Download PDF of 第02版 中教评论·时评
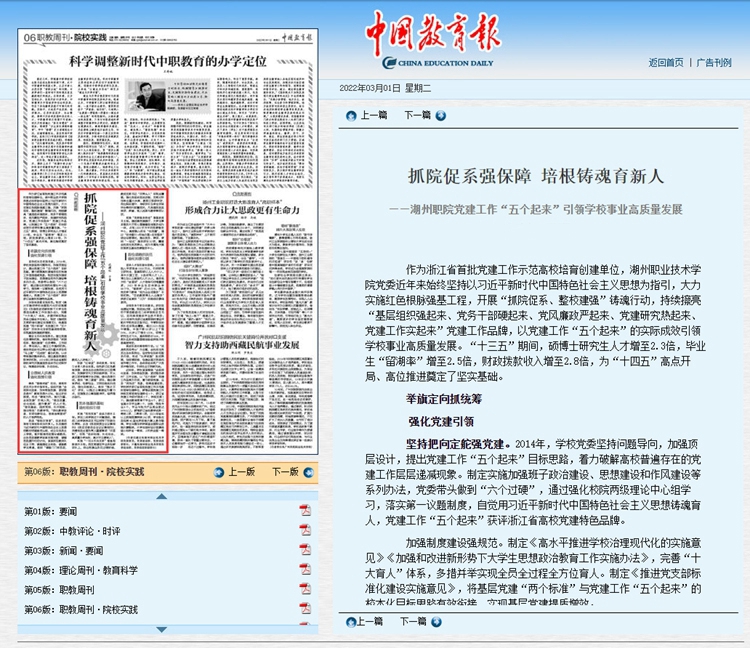The width and height of the screenshot is (750, 648). click(x=305, y=531)
